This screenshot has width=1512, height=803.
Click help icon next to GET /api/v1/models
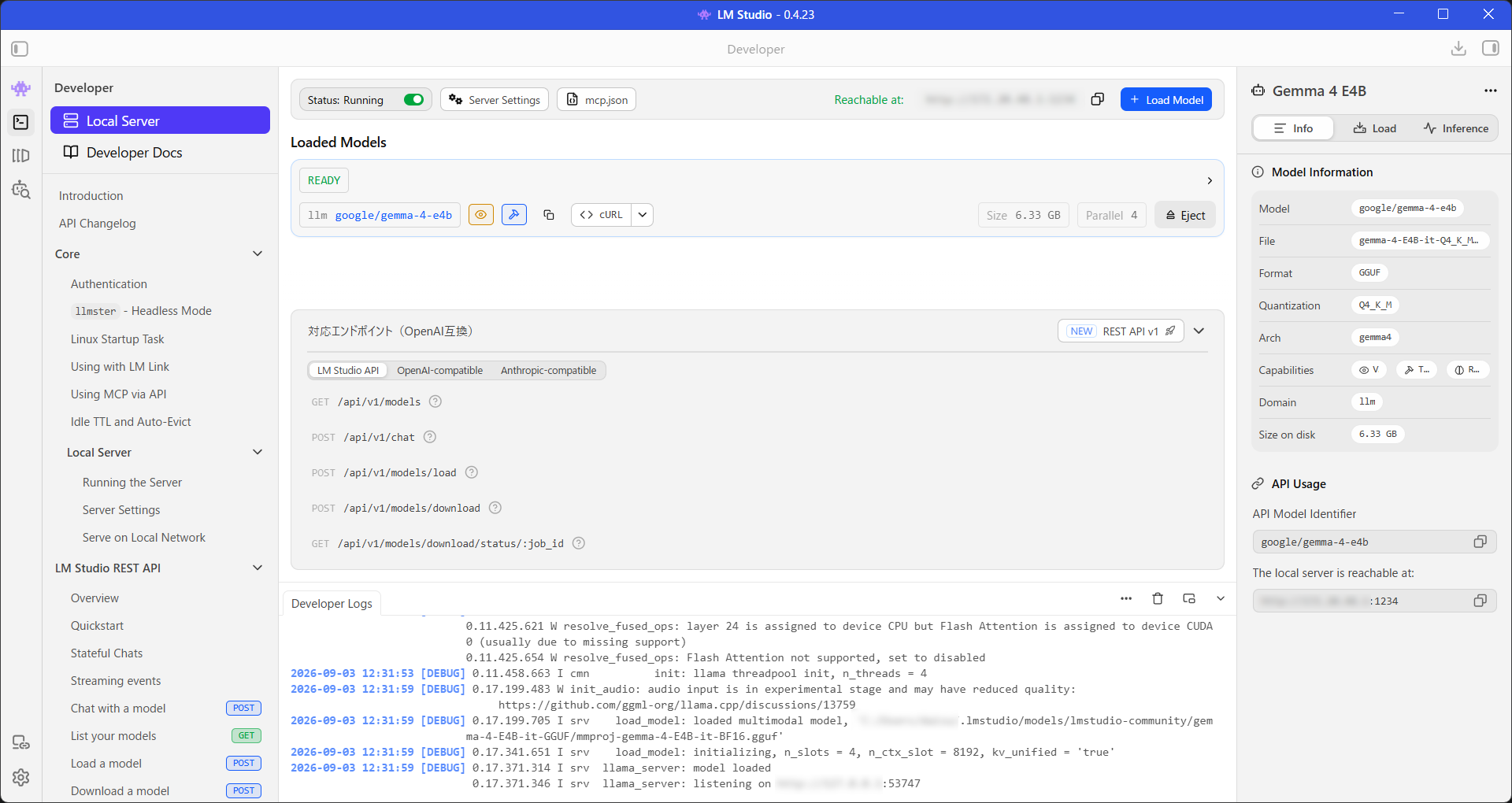pyautogui.click(x=435, y=401)
